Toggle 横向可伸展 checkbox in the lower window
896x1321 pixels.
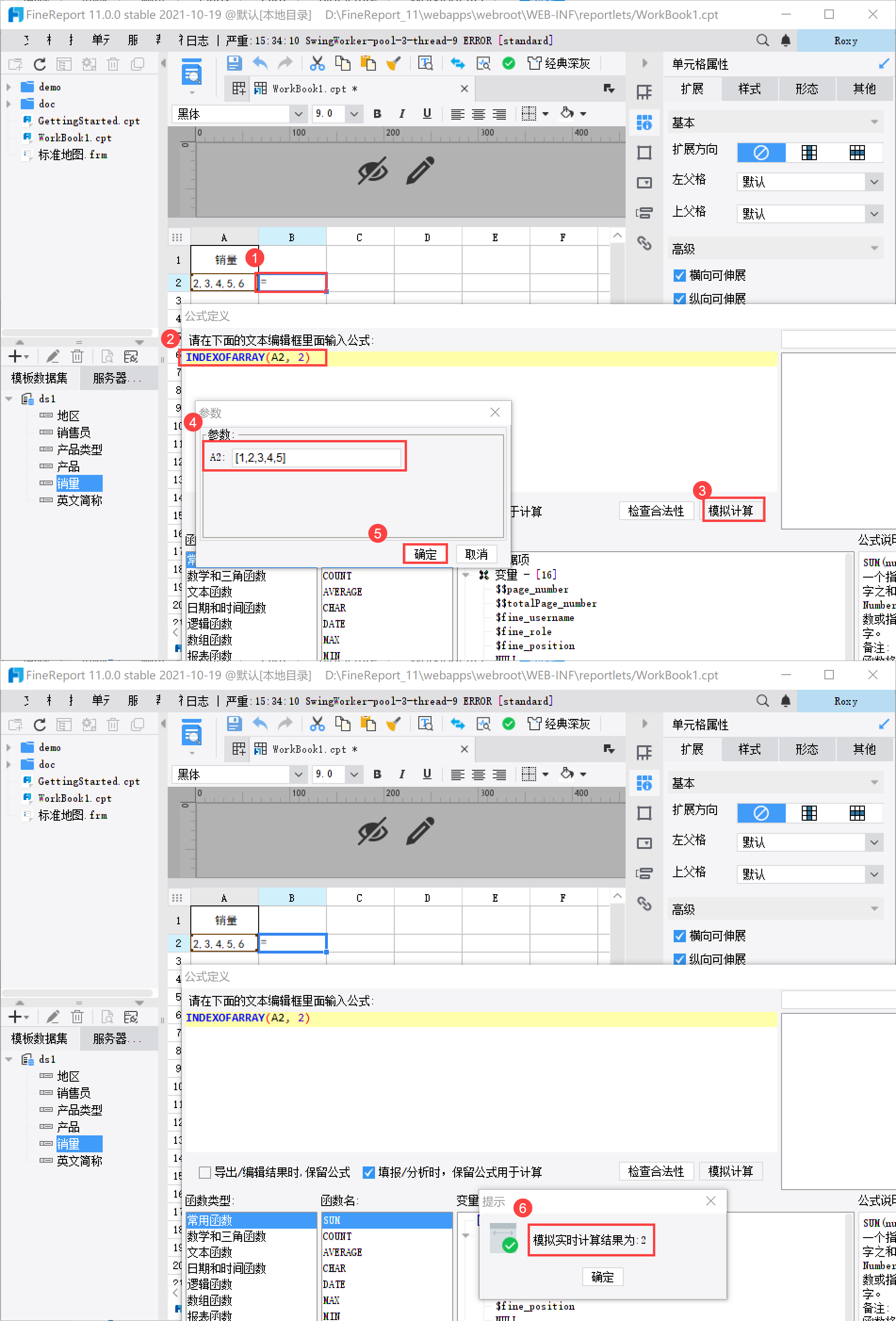click(x=679, y=936)
